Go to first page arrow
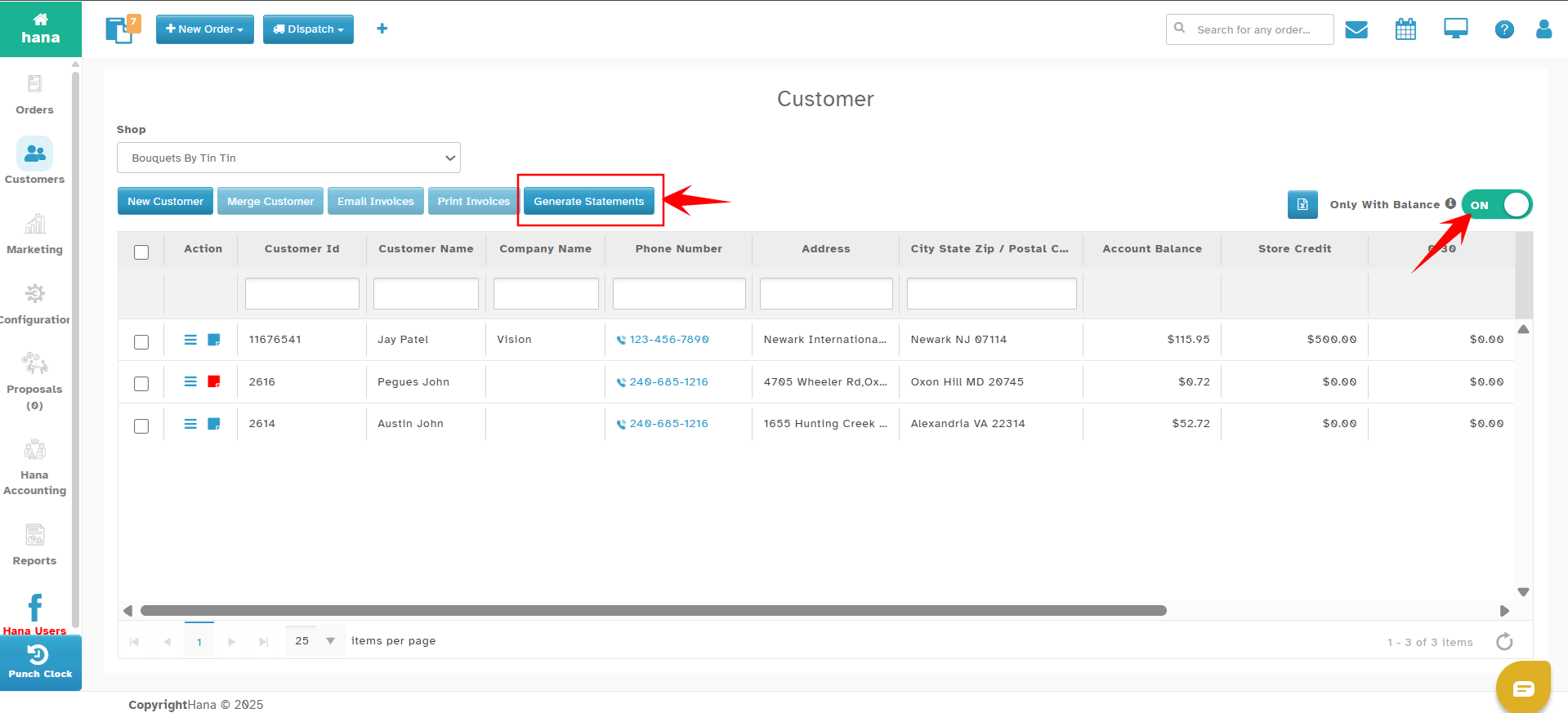1568x713 pixels. coord(135,642)
